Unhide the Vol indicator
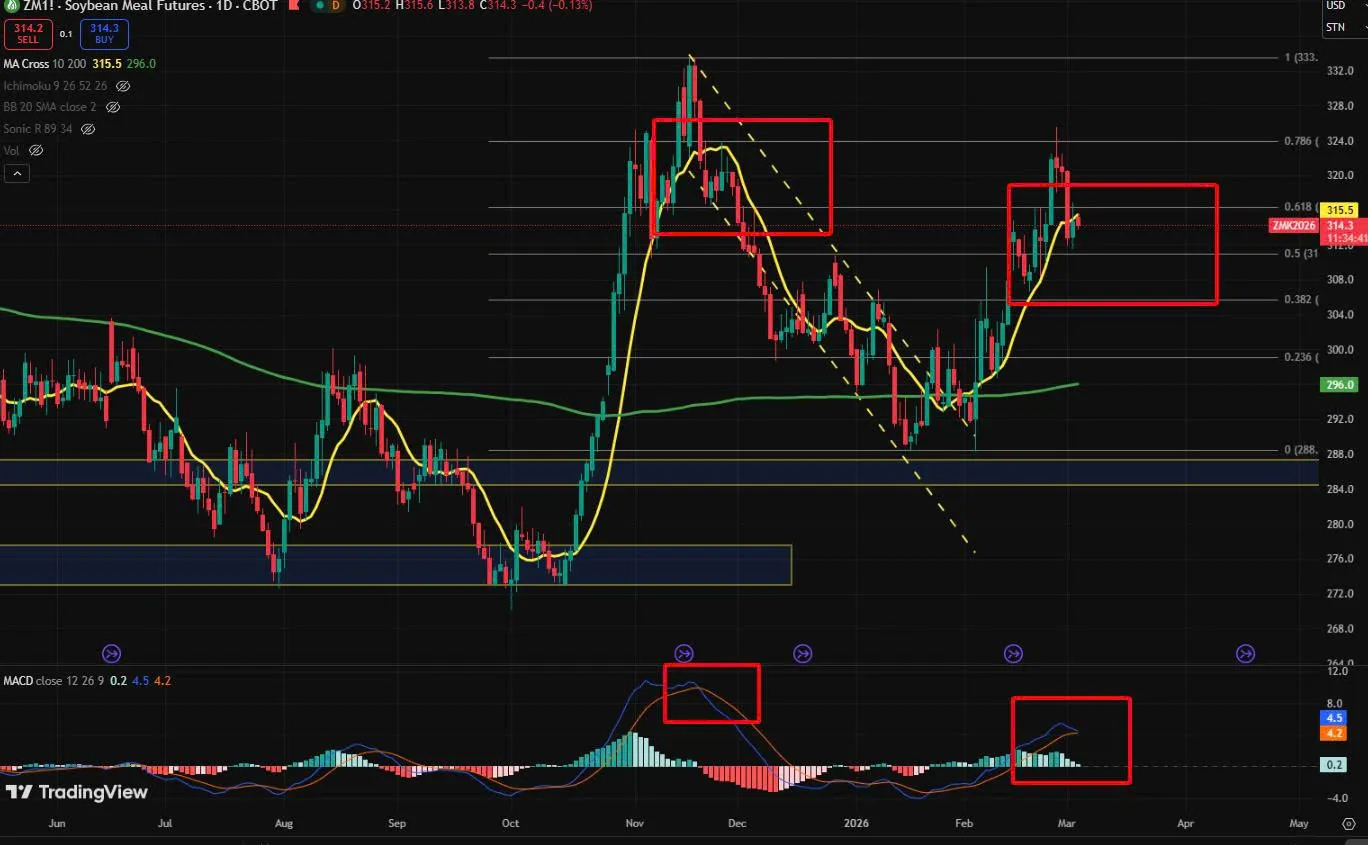 pyautogui.click(x=36, y=150)
